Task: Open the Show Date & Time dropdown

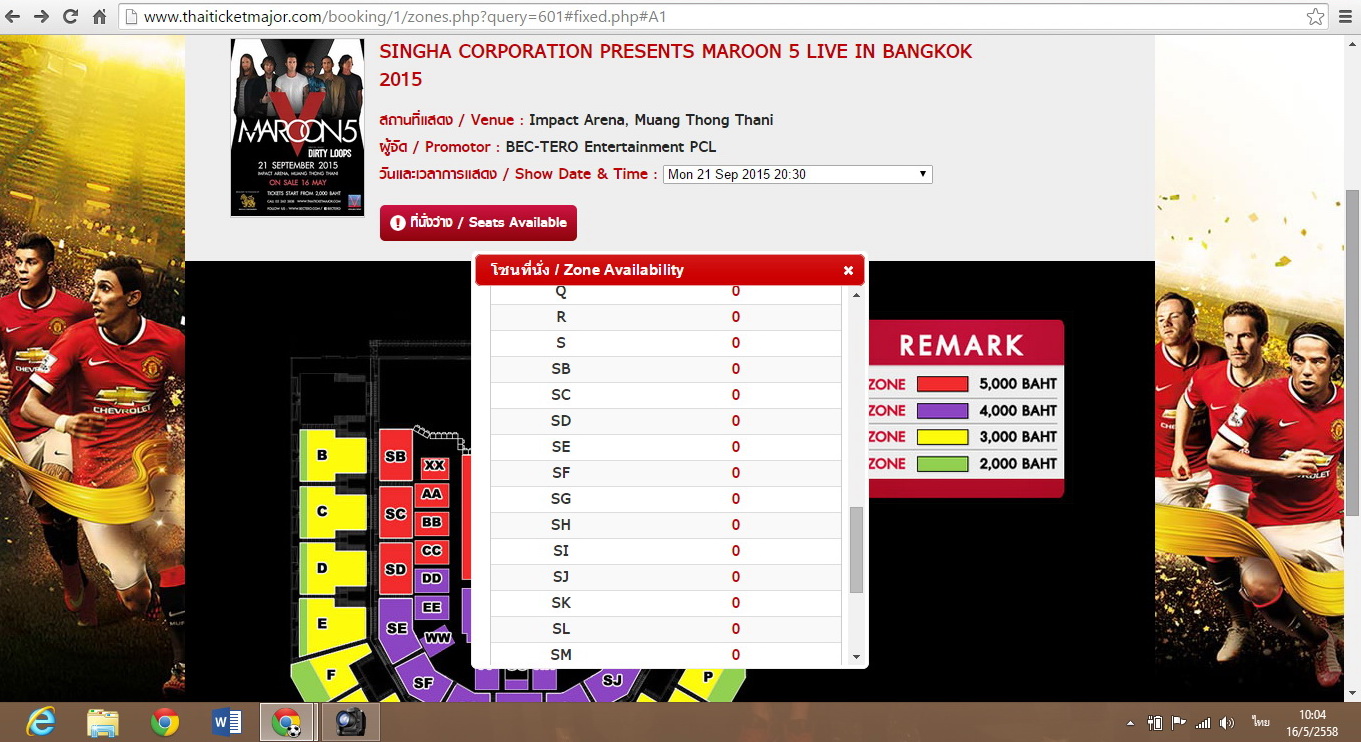Action: (x=797, y=174)
